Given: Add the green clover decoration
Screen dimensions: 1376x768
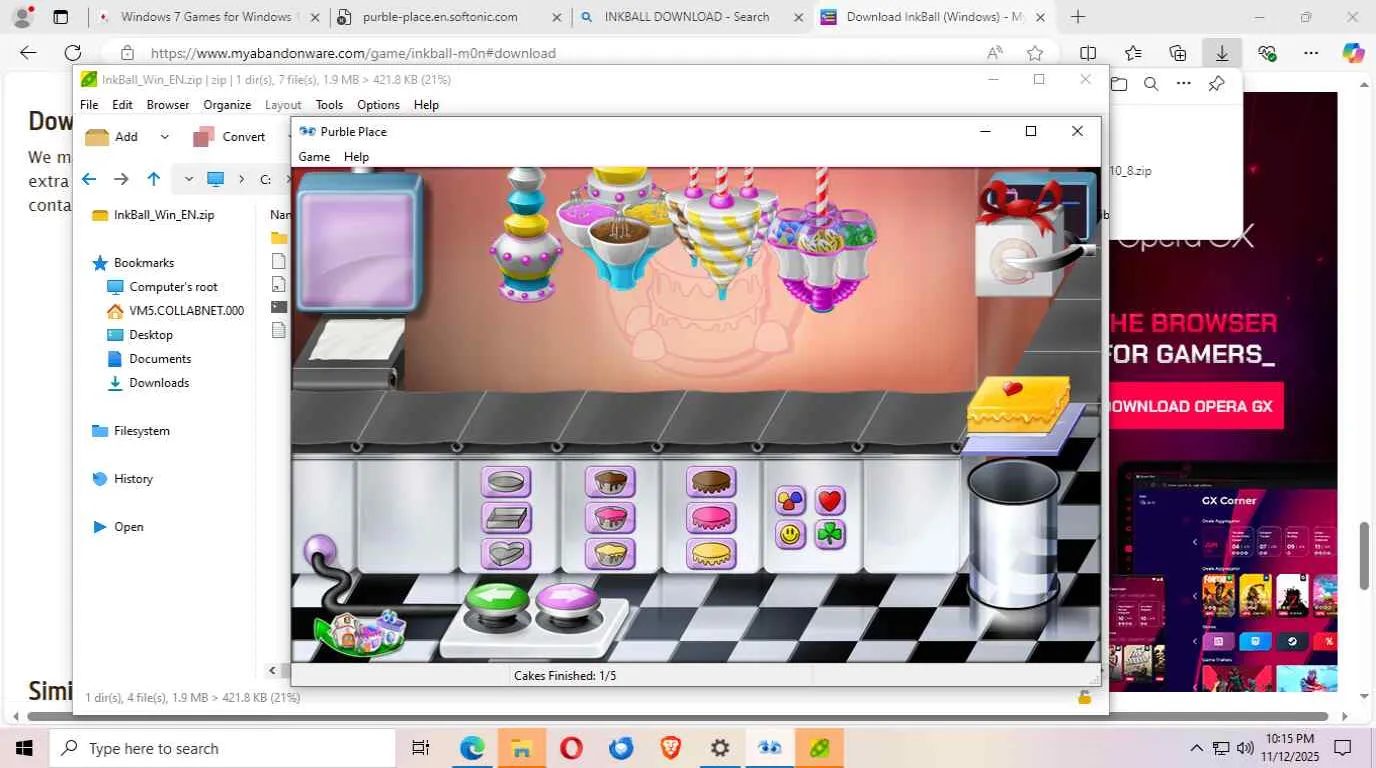Looking at the screenshot, I should pos(830,535).
